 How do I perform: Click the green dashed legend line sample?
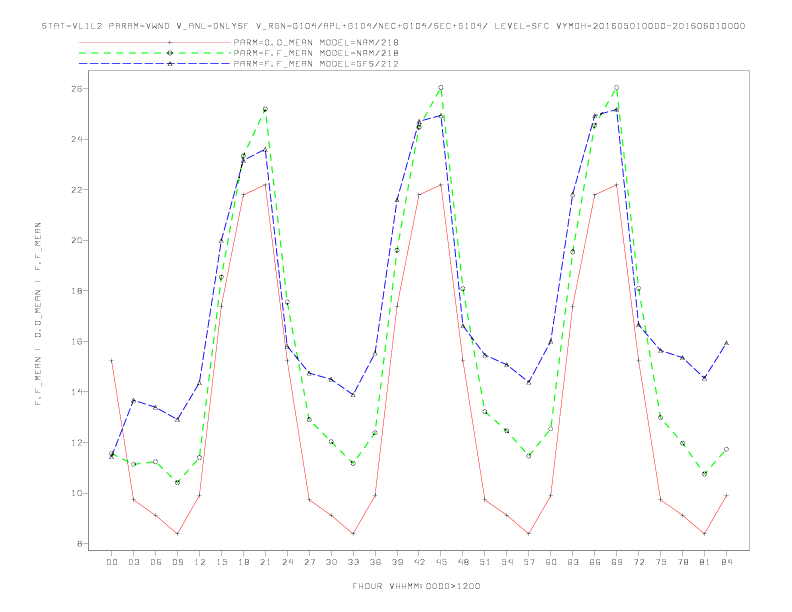(155, 53)
